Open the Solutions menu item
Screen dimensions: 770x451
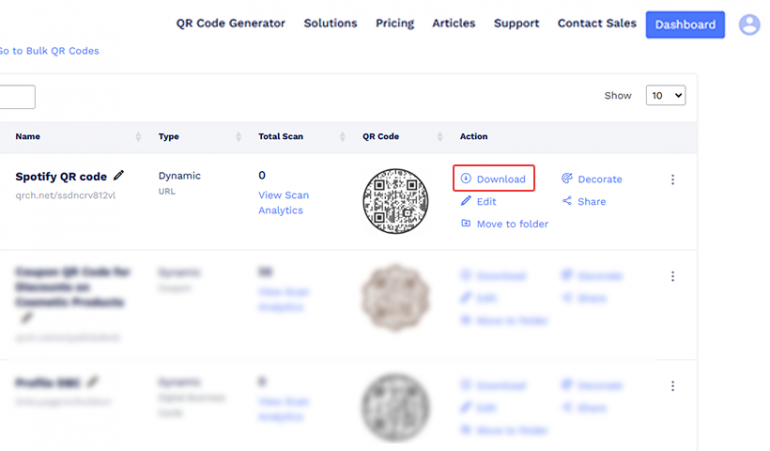[x=330, y=23]
